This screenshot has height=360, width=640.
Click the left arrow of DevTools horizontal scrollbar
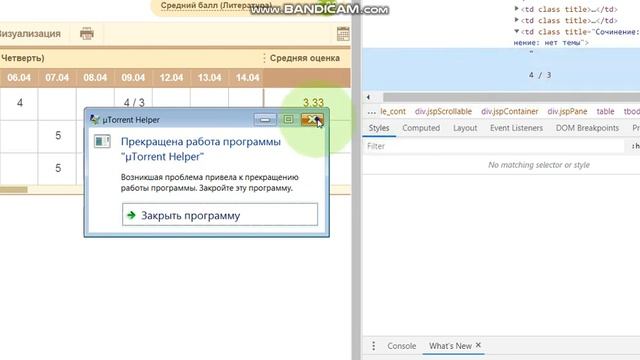point(368,97)
